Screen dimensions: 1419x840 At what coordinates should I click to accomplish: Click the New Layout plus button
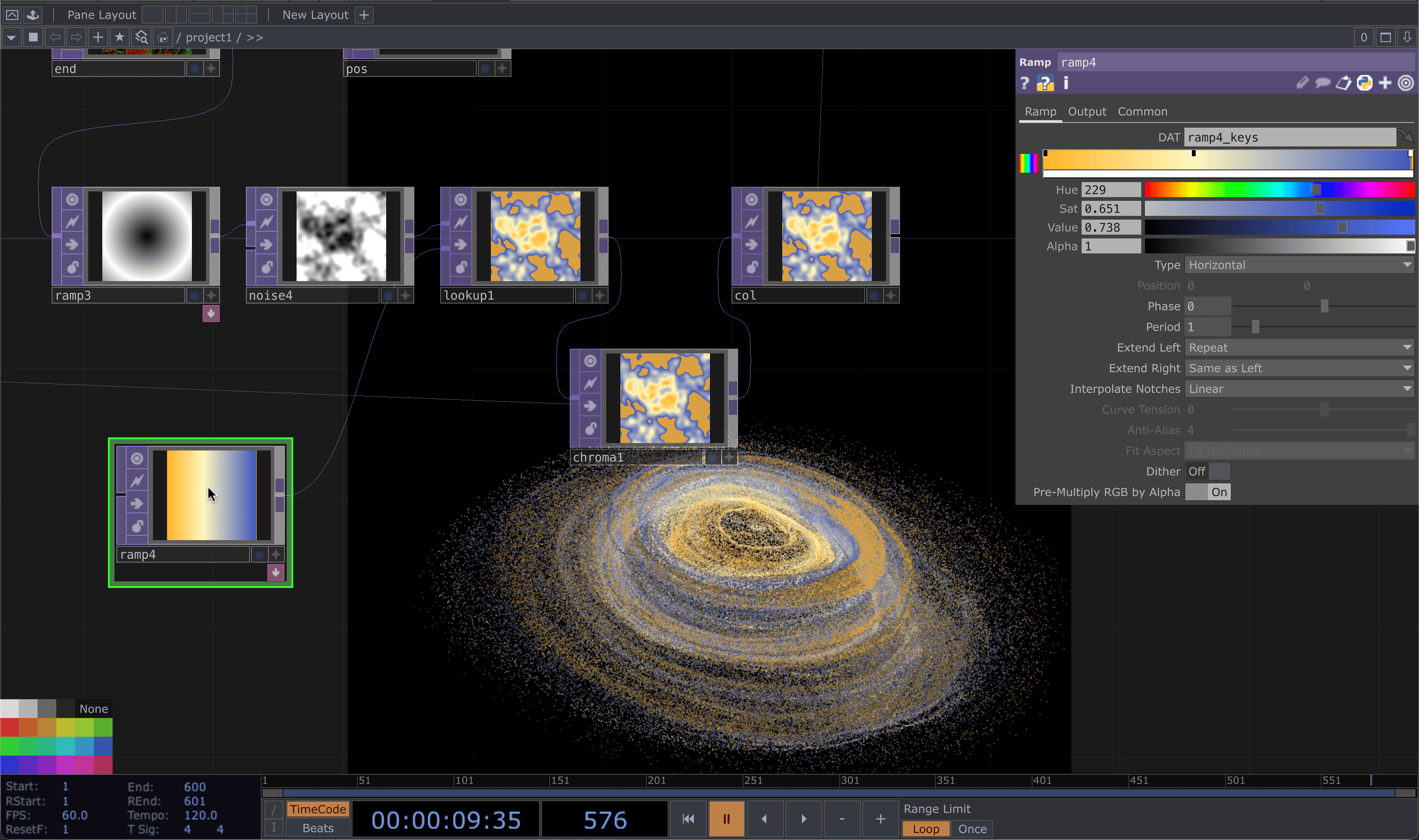point(364,15)
